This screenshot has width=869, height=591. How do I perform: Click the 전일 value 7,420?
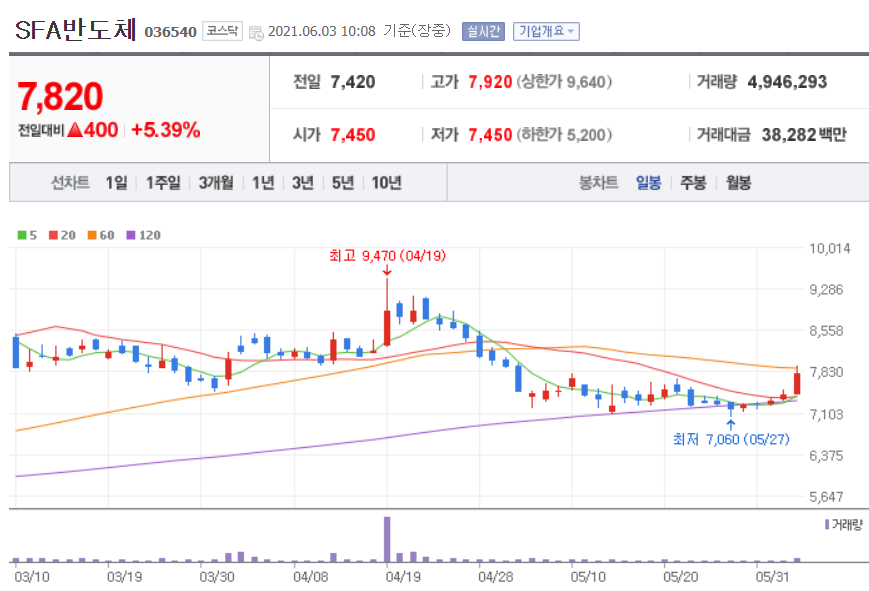[x=353, y=82]
